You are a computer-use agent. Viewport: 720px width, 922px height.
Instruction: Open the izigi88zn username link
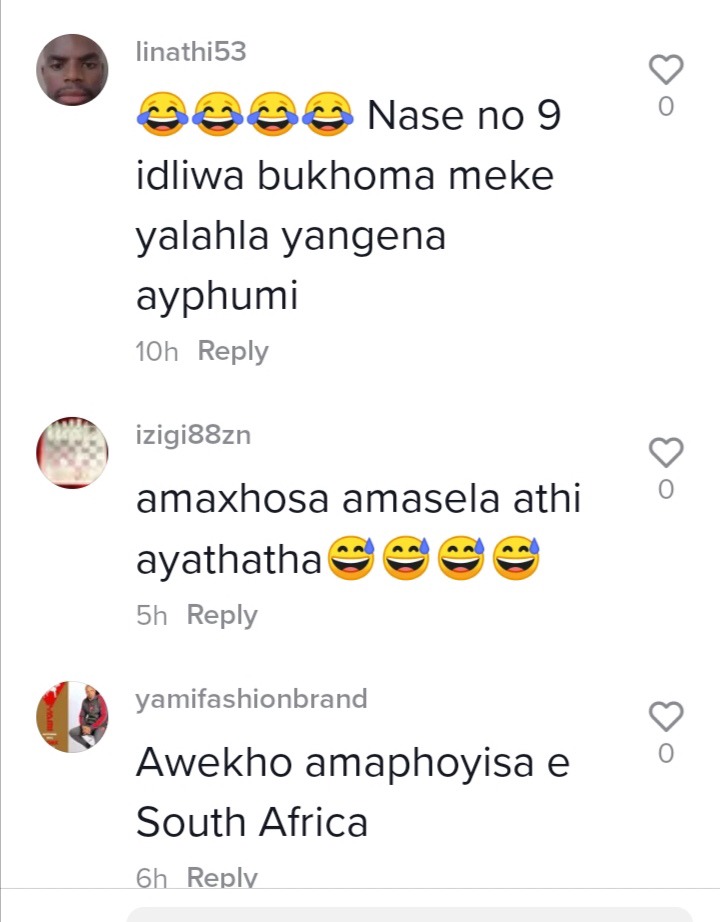coord(193,436)
